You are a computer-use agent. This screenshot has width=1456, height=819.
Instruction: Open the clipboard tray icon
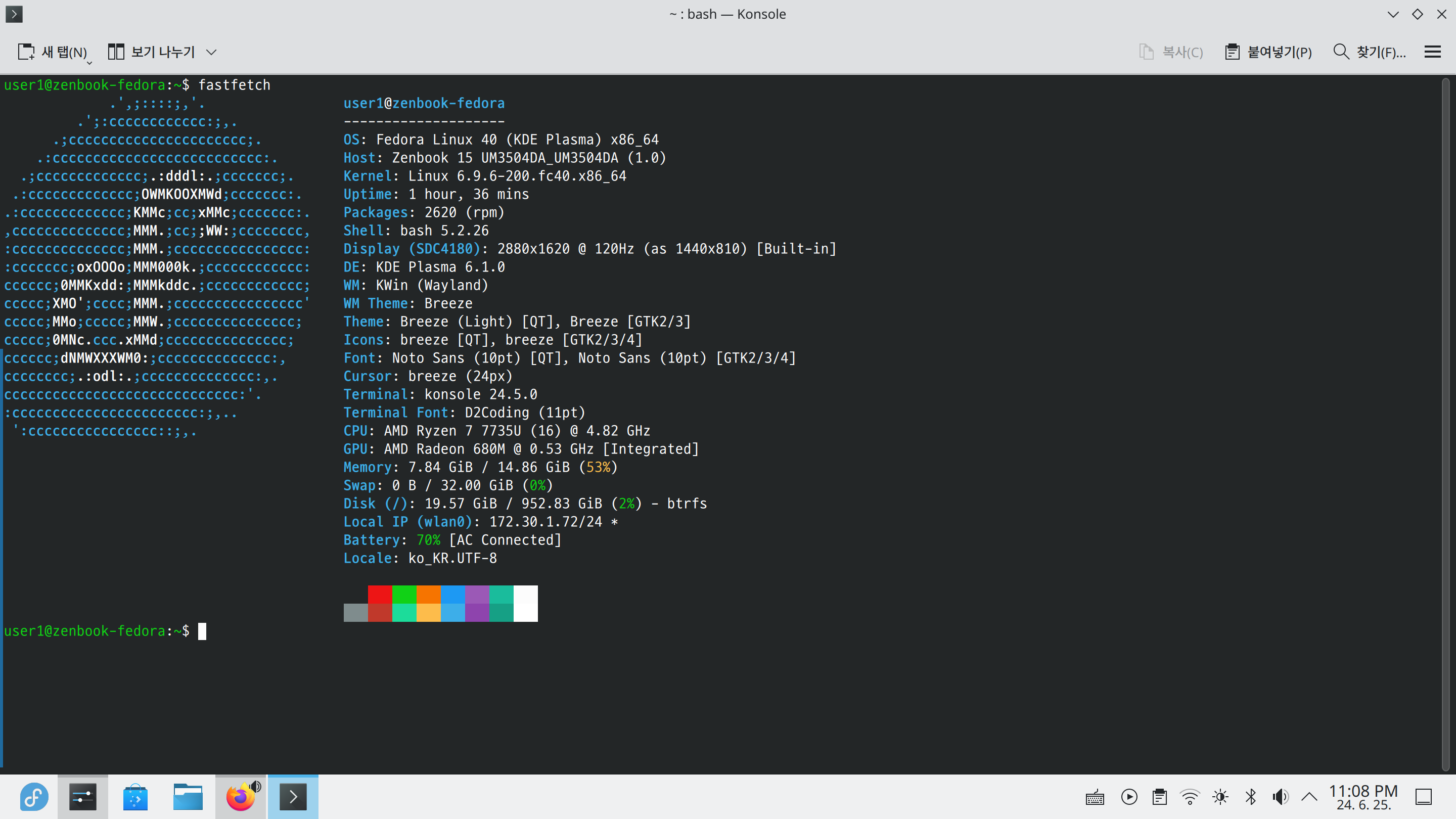click(1159, 797)
